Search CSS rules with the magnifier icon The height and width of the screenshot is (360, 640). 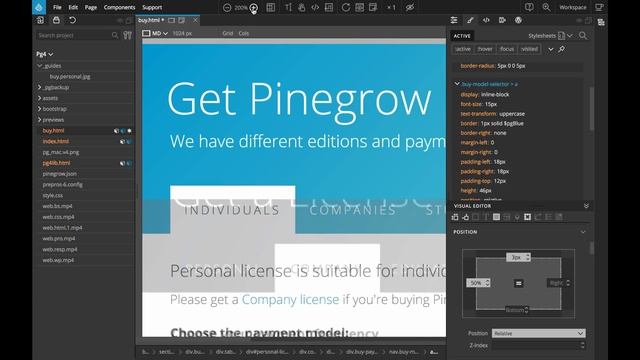coord(583,36)
